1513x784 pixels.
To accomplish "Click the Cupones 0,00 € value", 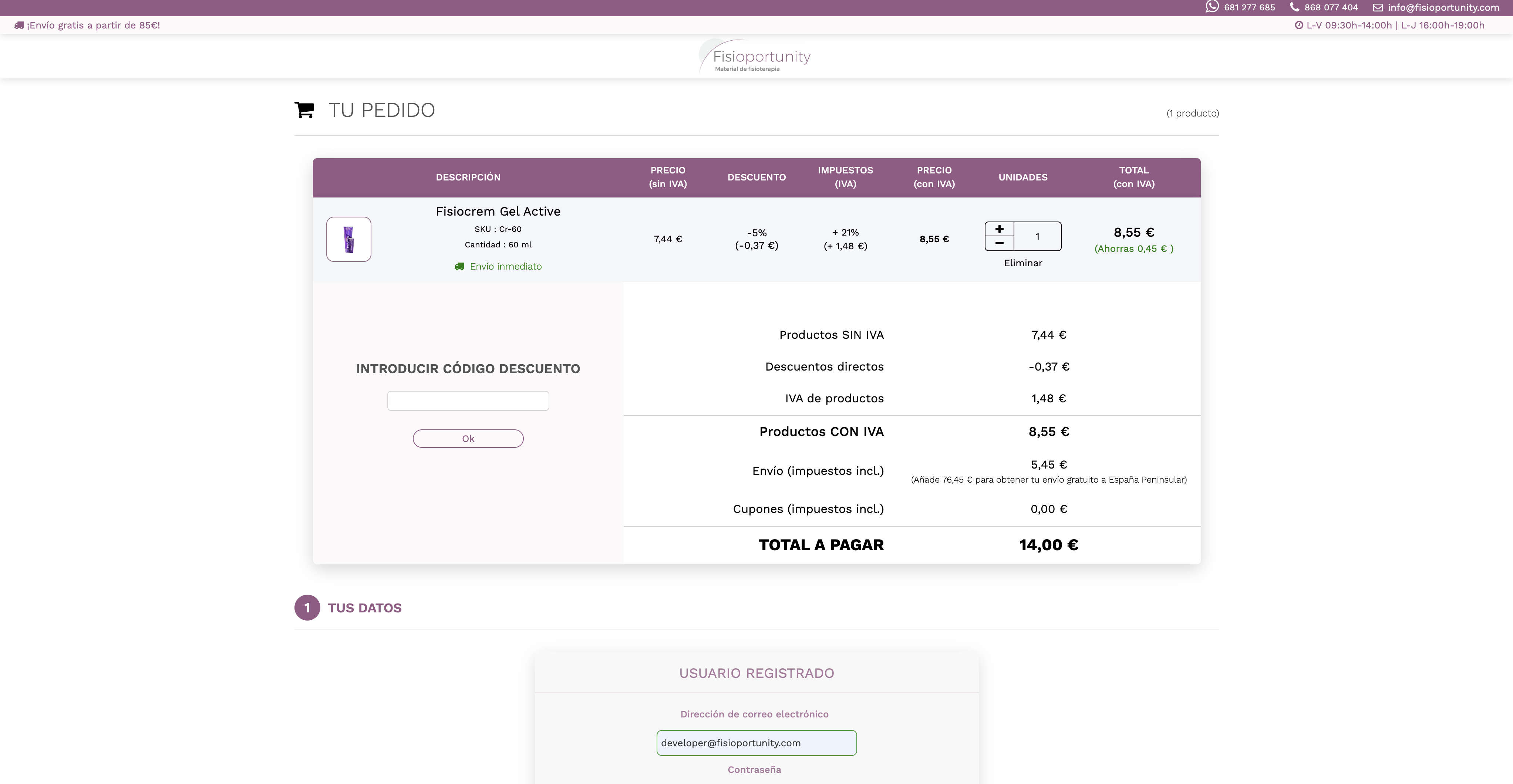I will click(x=1049, y=509).
